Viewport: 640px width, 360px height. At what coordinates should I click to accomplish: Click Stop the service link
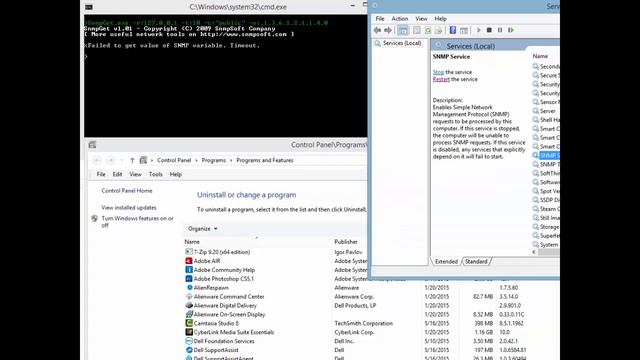point(438,72)
